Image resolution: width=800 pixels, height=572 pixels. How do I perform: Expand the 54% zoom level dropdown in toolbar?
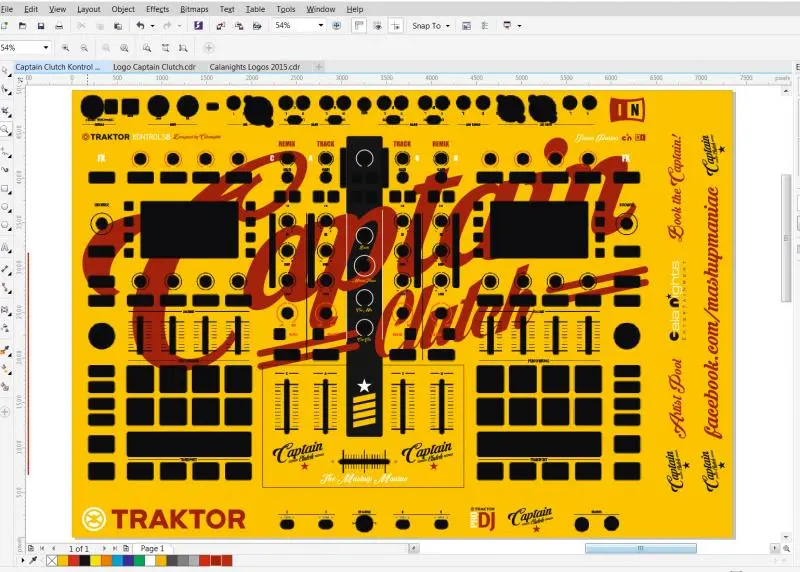tap(321, 25)
